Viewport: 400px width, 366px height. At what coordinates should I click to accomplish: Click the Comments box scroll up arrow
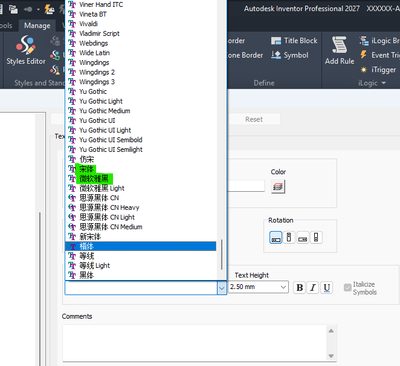331,331
